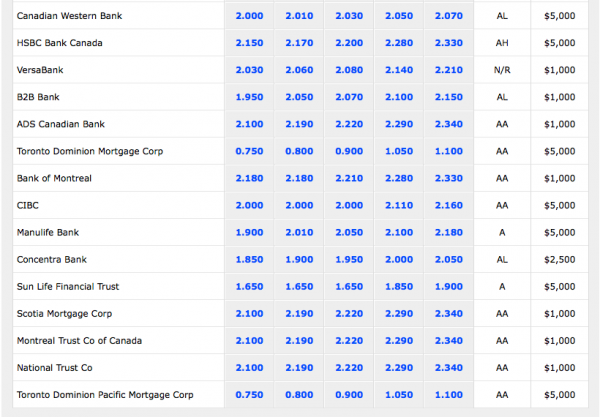600x417 pixels.
Task: Open ADS Canadian Bank's 2.100 rate
Action: tap(249, 124)
